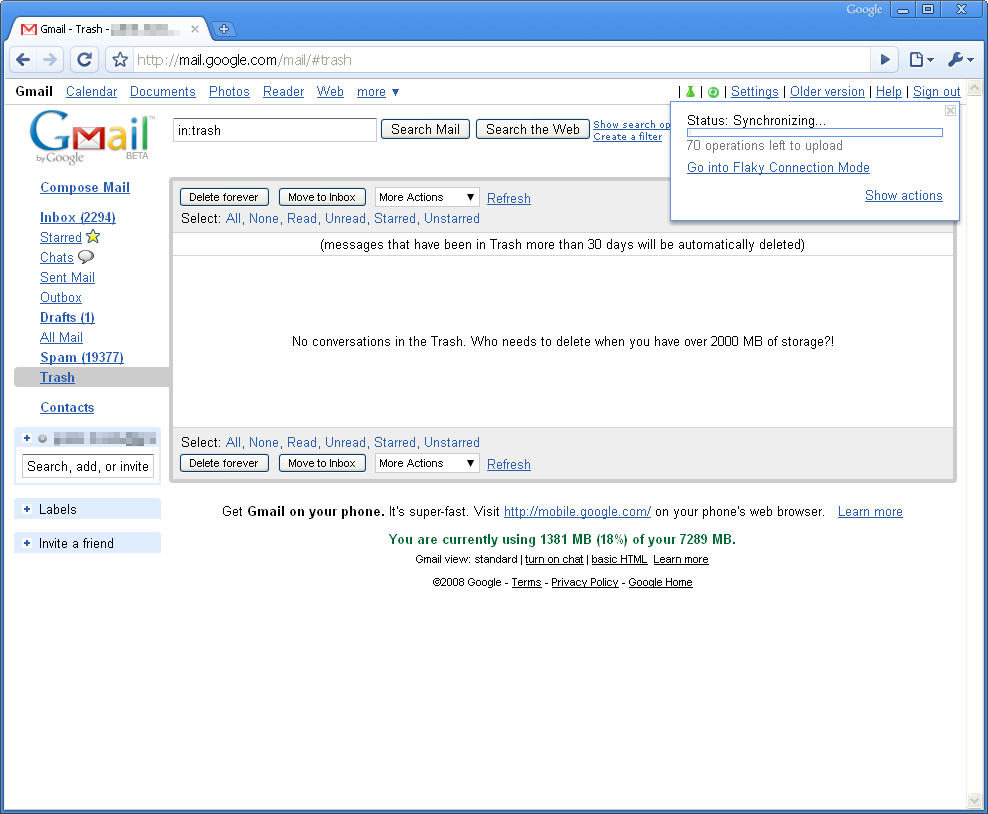
Task: Click Show actions in status popup
Action: pyautogui.click(x=904, y=195)
